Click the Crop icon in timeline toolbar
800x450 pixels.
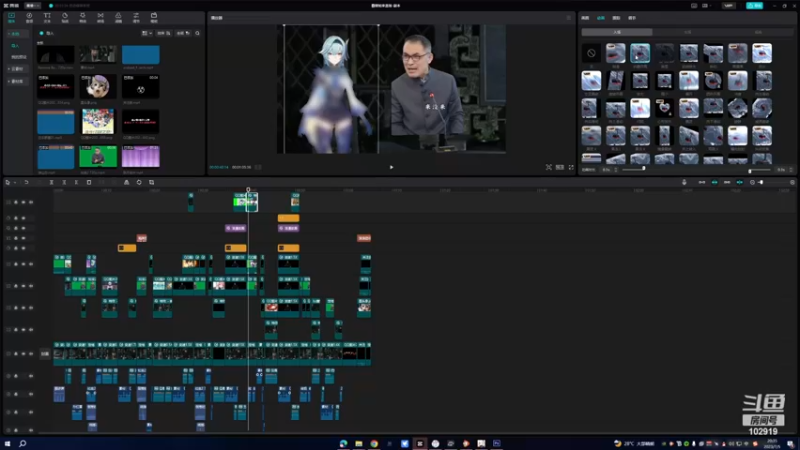[152, 182]
